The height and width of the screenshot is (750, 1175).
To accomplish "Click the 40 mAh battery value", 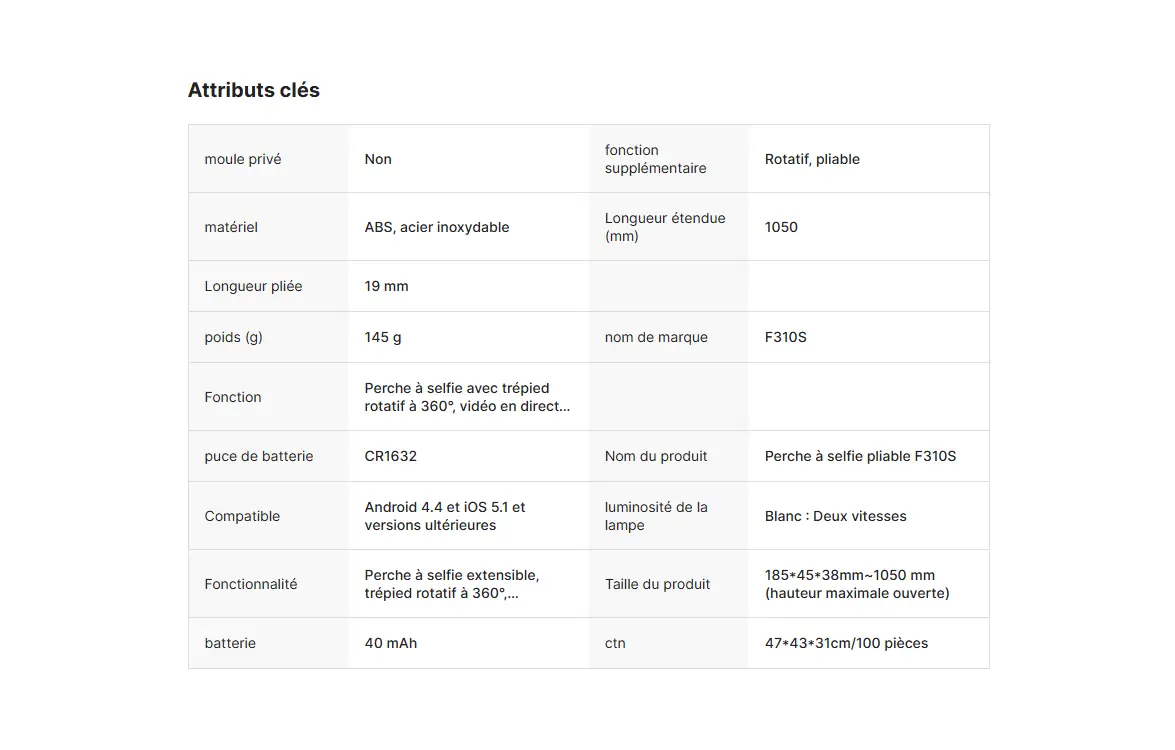I will [x=390, y=643].
